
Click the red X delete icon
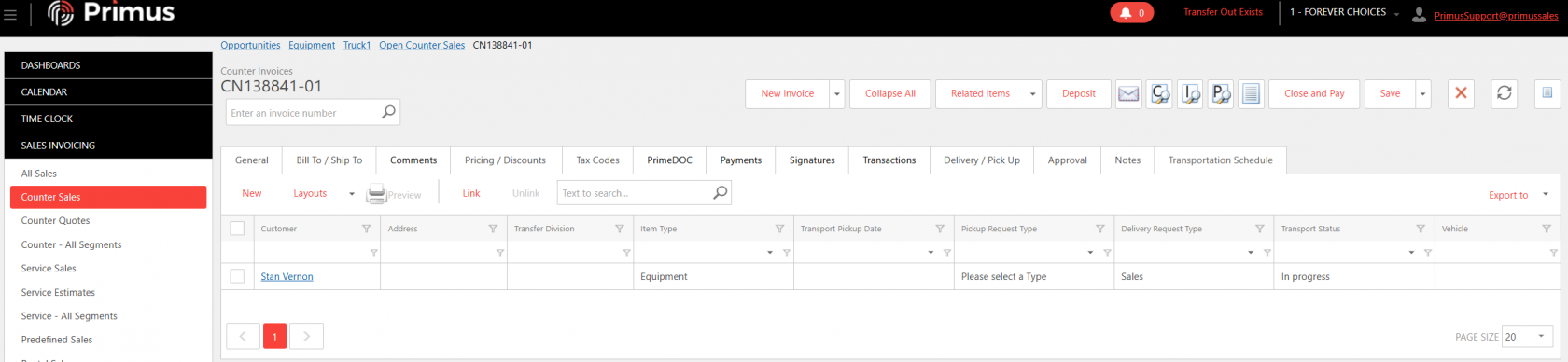[x=1461, y=93]
